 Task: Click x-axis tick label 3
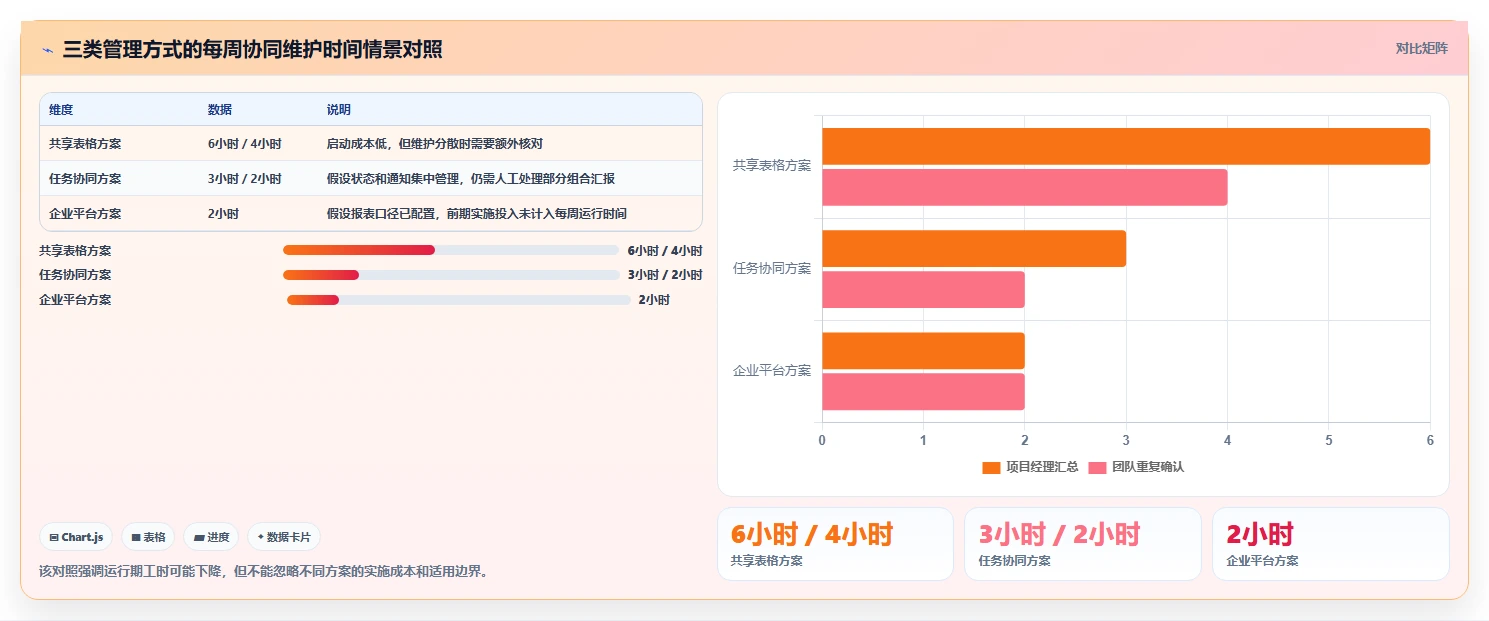(x=1126, y=441)
